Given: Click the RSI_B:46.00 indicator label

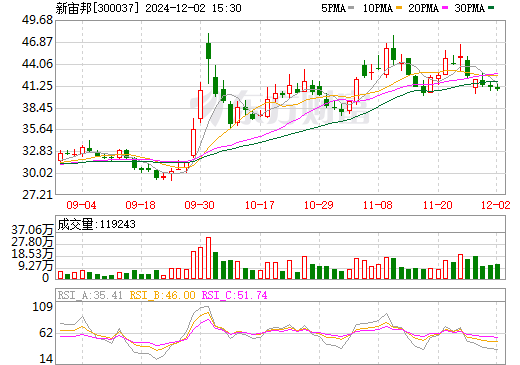Looking at the screenshot, I should (162, 295).
